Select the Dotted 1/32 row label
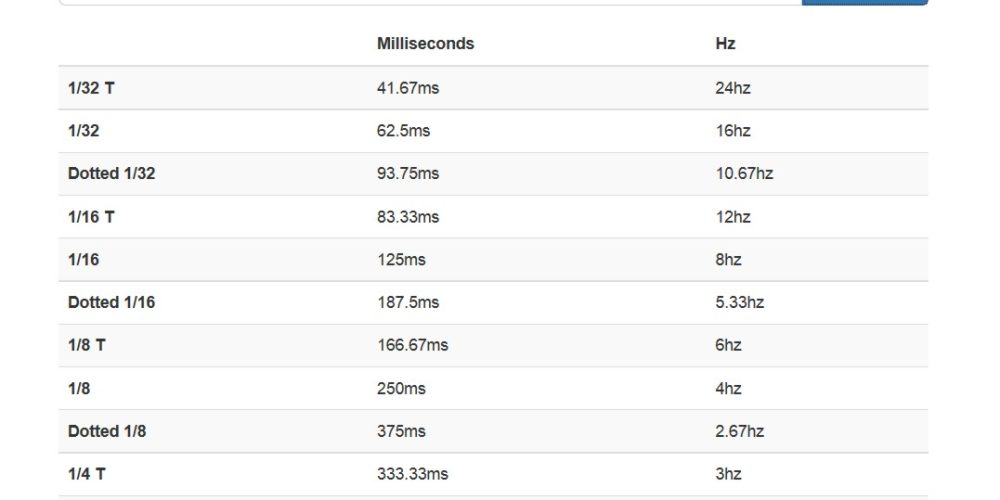The height and width of the screenshot is (500, 1000). point(111,173)
